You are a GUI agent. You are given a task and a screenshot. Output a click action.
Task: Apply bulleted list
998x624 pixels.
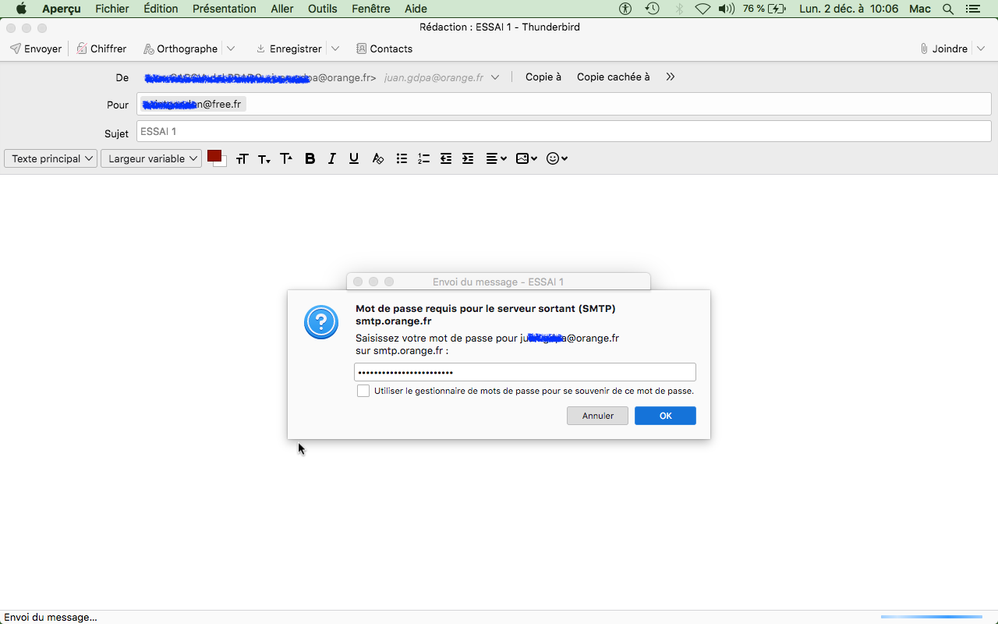402,159
